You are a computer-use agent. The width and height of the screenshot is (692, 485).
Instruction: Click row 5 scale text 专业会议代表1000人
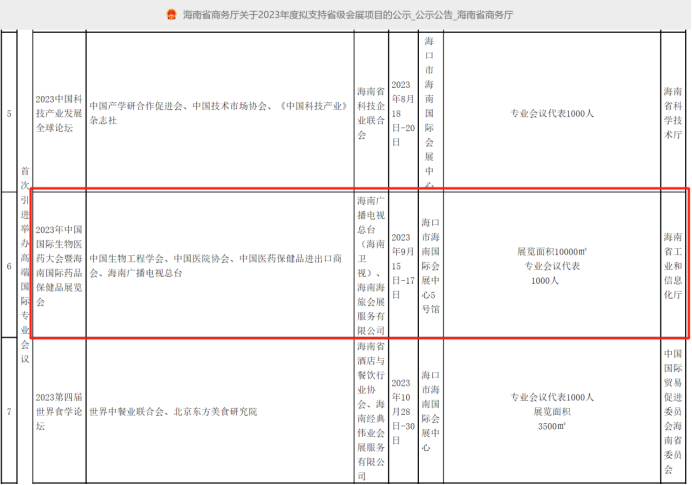tap(552, 113)
